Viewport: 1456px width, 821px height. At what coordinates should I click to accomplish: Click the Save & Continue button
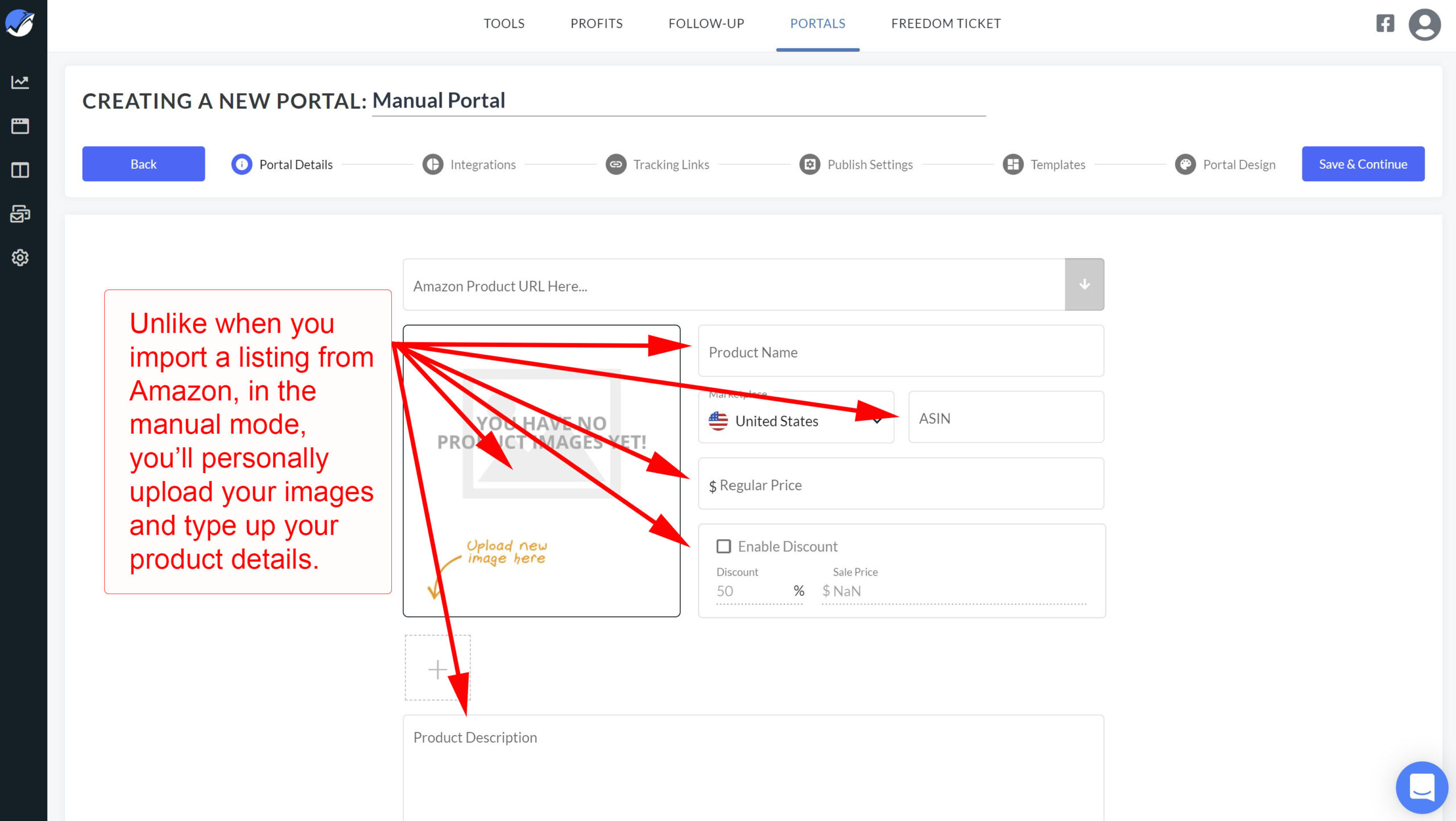click(1363, 164)
